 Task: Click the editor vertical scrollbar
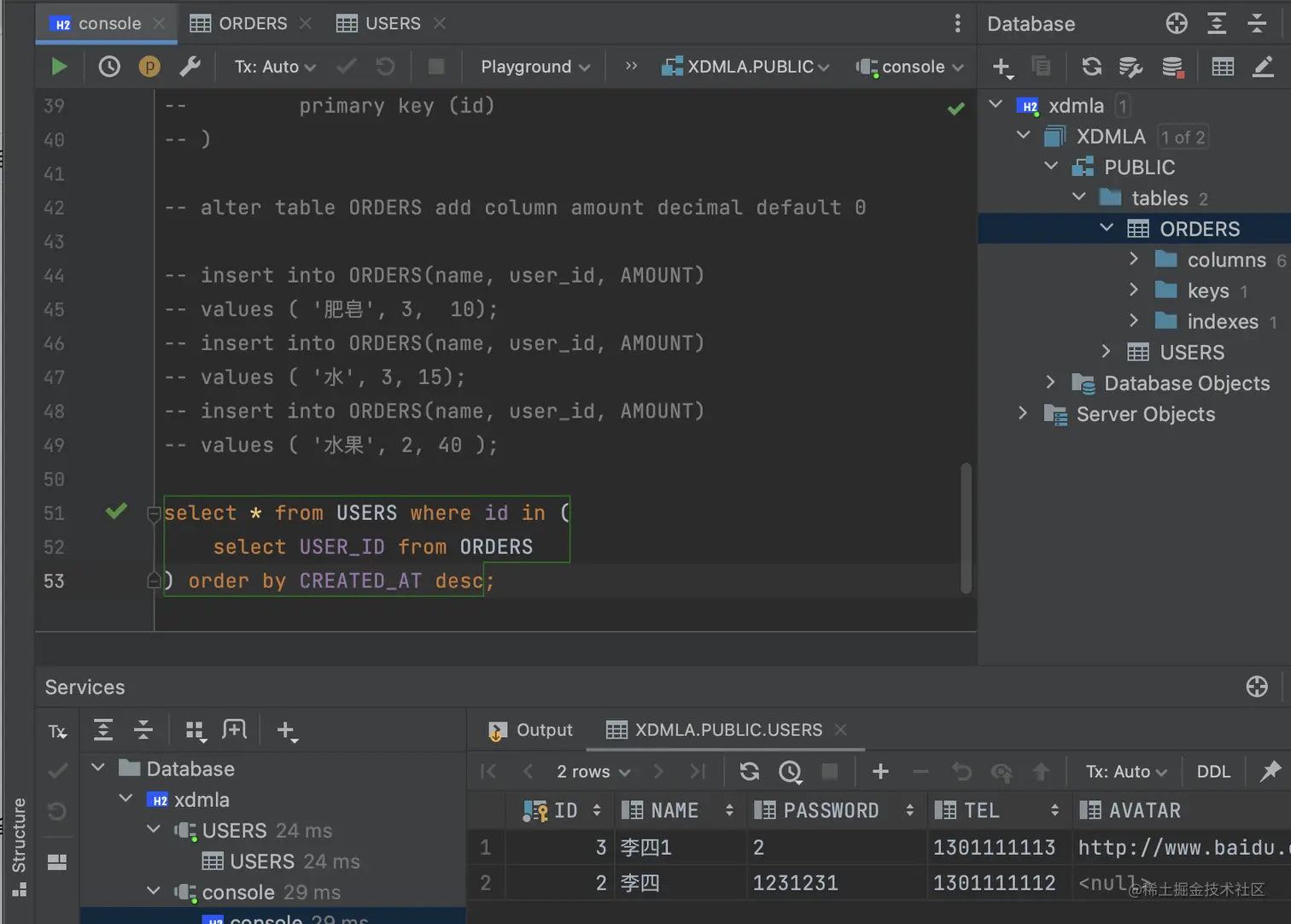coord(966,528)
